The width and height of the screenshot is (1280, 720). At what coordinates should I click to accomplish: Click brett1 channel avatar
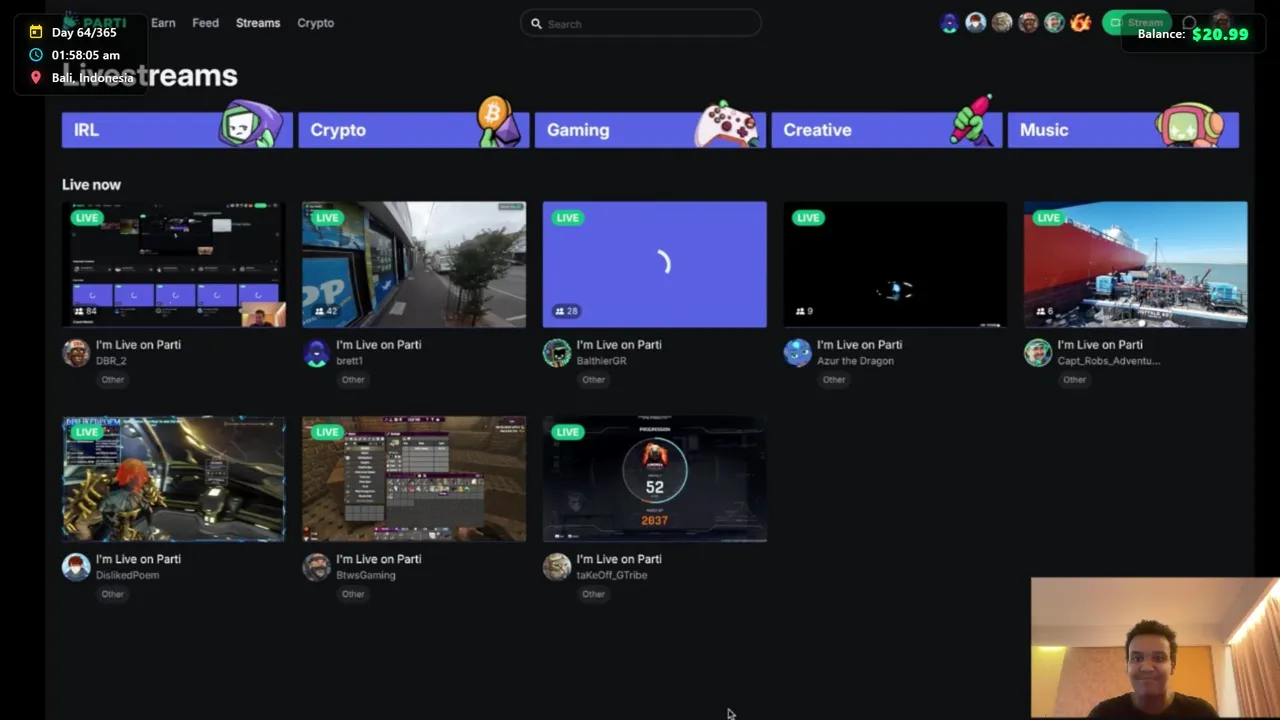(316, 352)
